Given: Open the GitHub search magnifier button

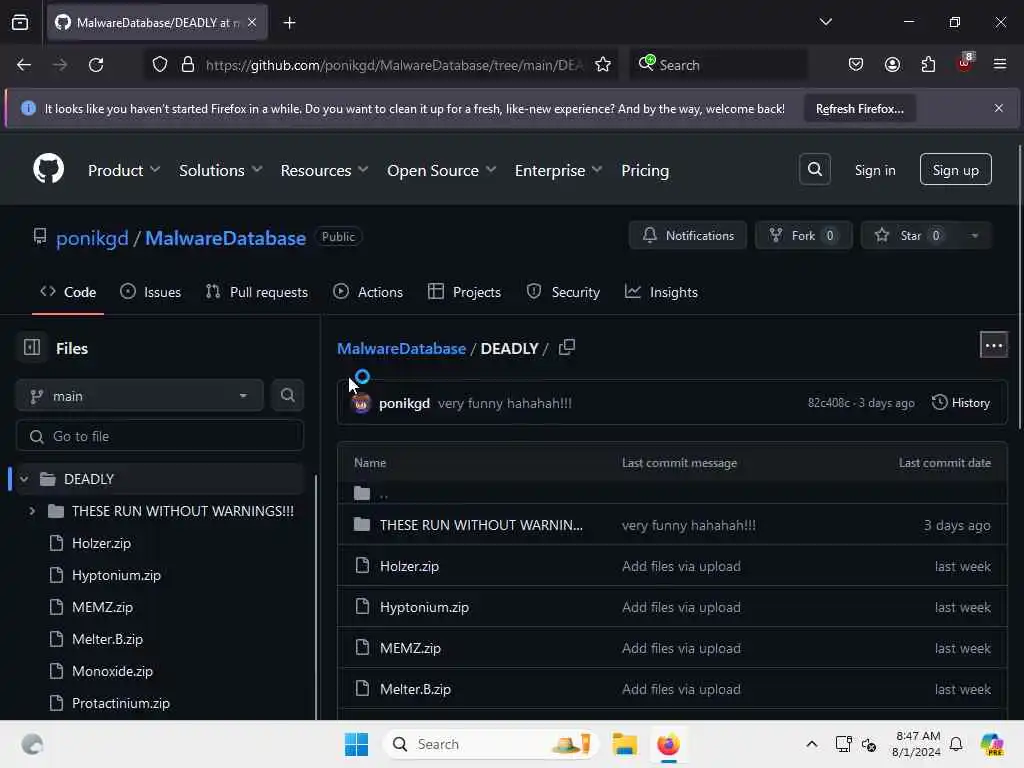Looking at the screenshot, I should pos(814,170).
